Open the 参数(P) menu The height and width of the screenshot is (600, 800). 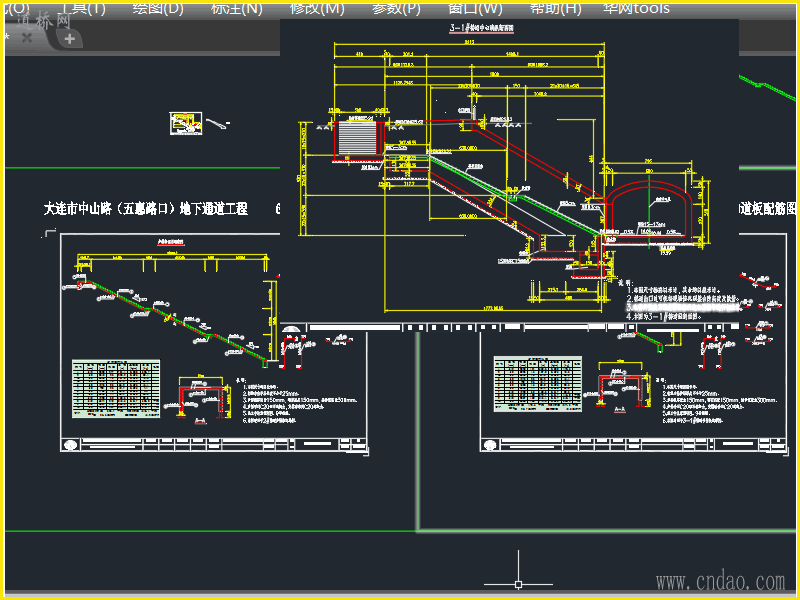pos(396,8)
